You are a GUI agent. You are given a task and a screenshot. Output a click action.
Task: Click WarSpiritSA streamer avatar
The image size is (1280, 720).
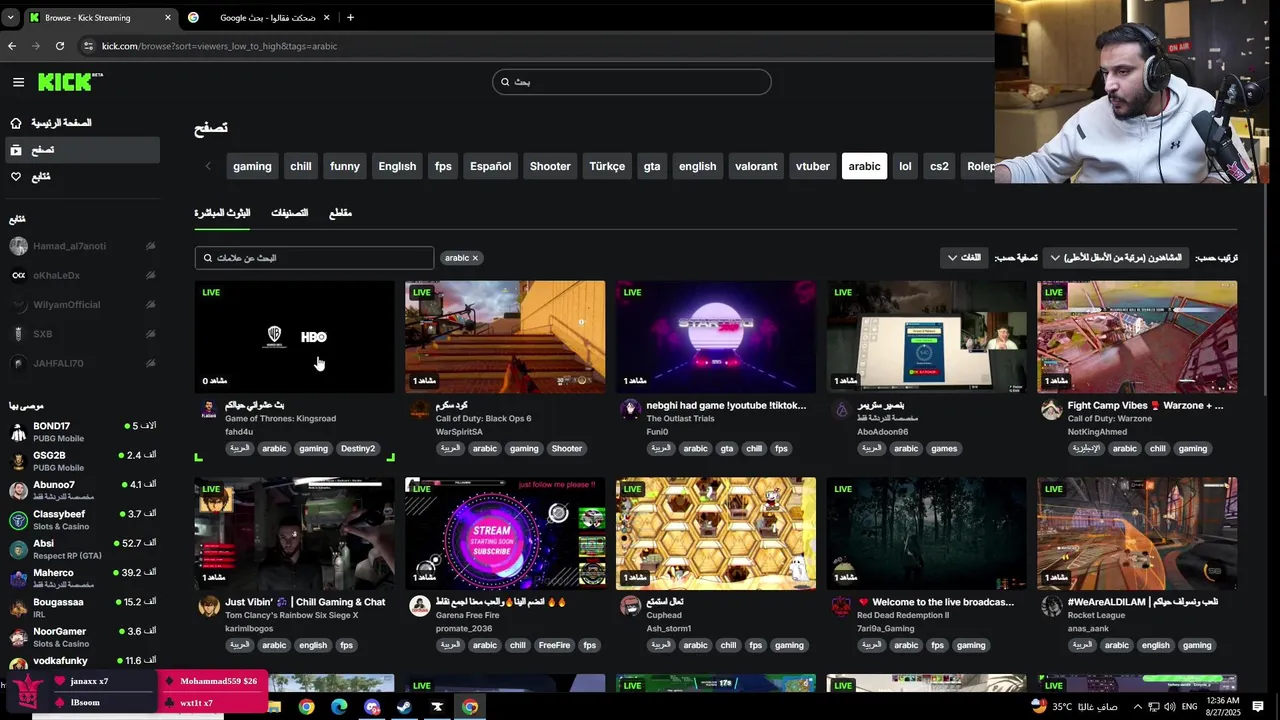[x=420, y=409]
